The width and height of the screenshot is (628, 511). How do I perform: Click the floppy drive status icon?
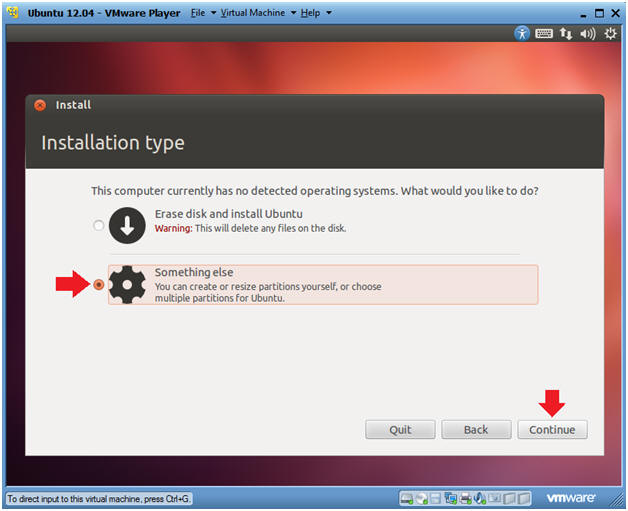436,499
